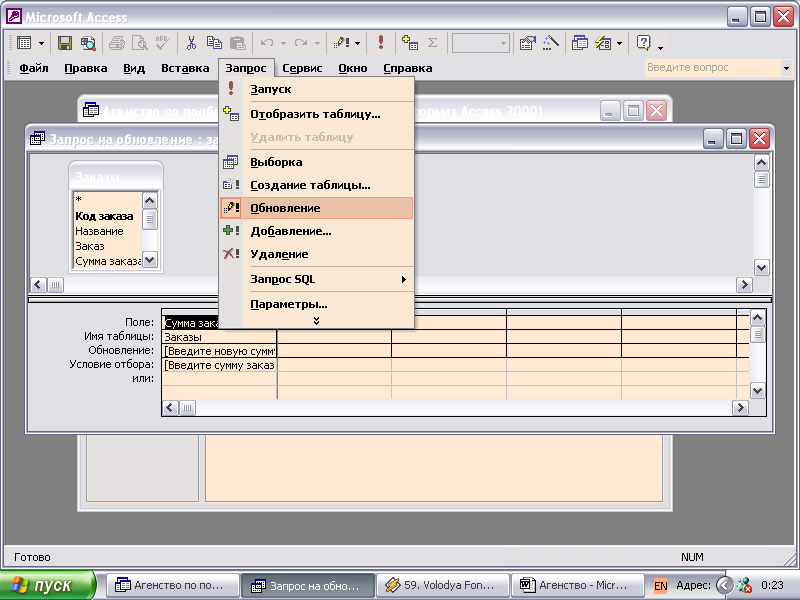This screenshot has height=600, width=800.
Task: Expand the Запрос menu's hidden items chevron
Action: tap(316, 320)
